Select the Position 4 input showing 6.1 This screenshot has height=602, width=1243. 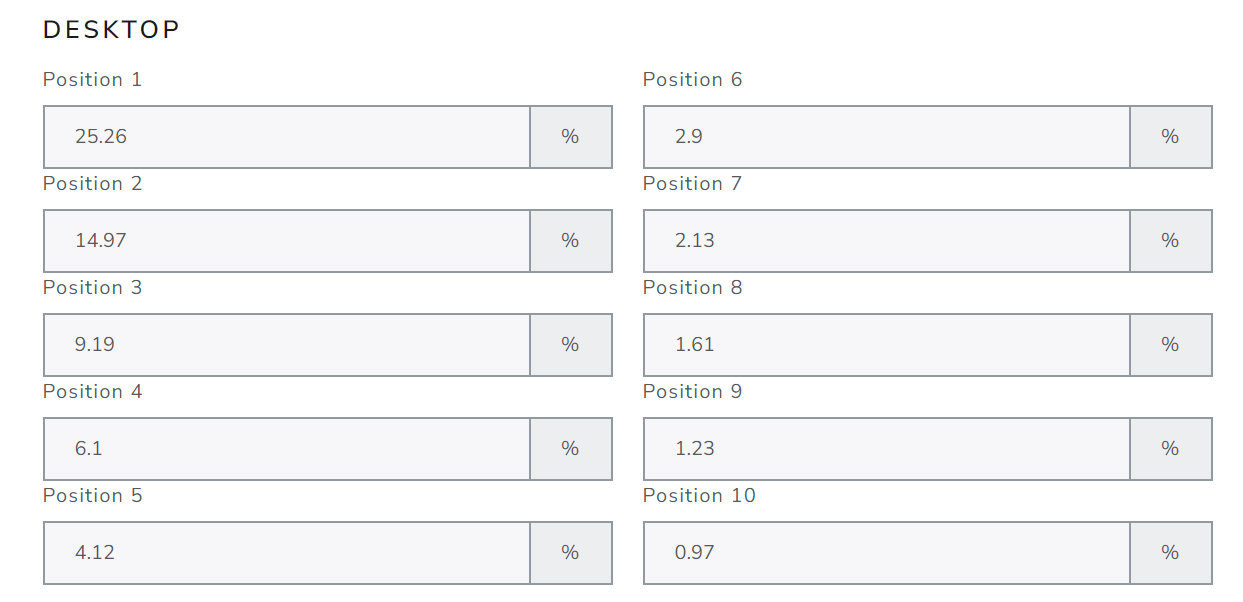click(x=287, y=449)
